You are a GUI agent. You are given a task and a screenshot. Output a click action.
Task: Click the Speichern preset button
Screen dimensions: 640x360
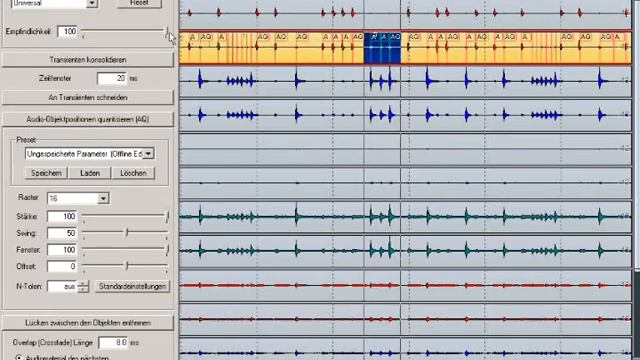pos(46,173)
